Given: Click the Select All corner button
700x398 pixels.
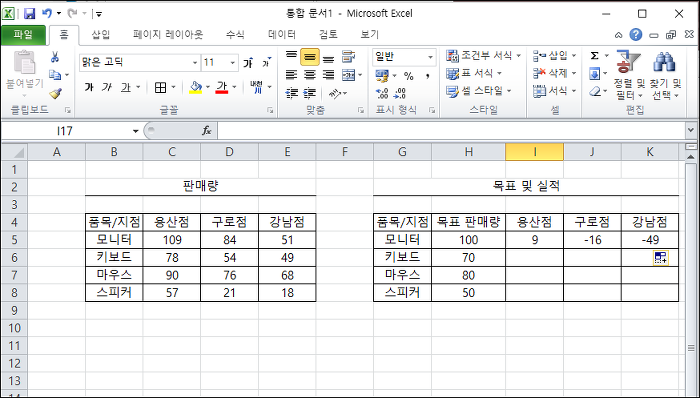Looking at the screenshot, I should click(x=15, y=152).
